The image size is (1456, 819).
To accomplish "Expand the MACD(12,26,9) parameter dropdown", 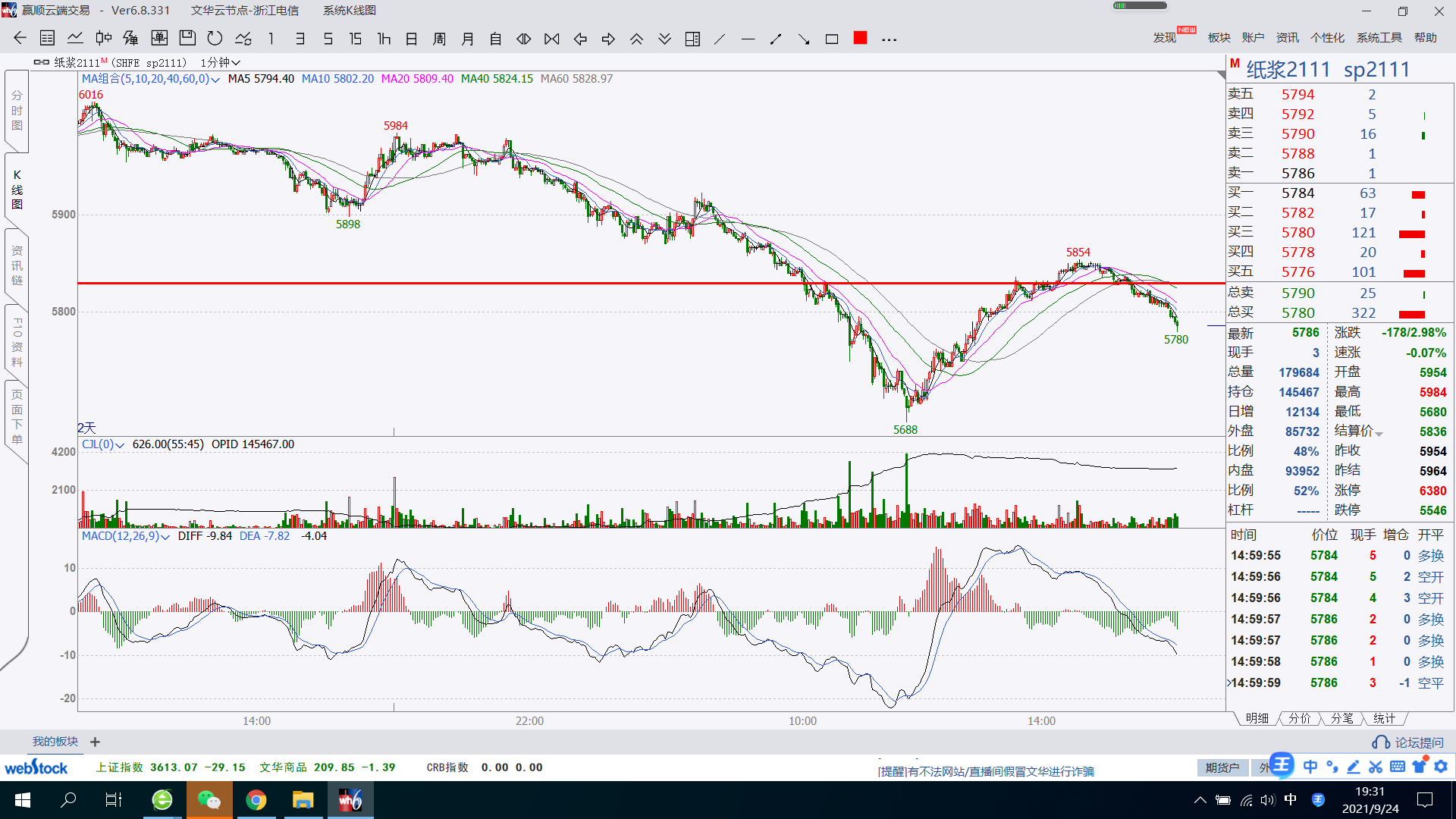I will coord(165,537).
